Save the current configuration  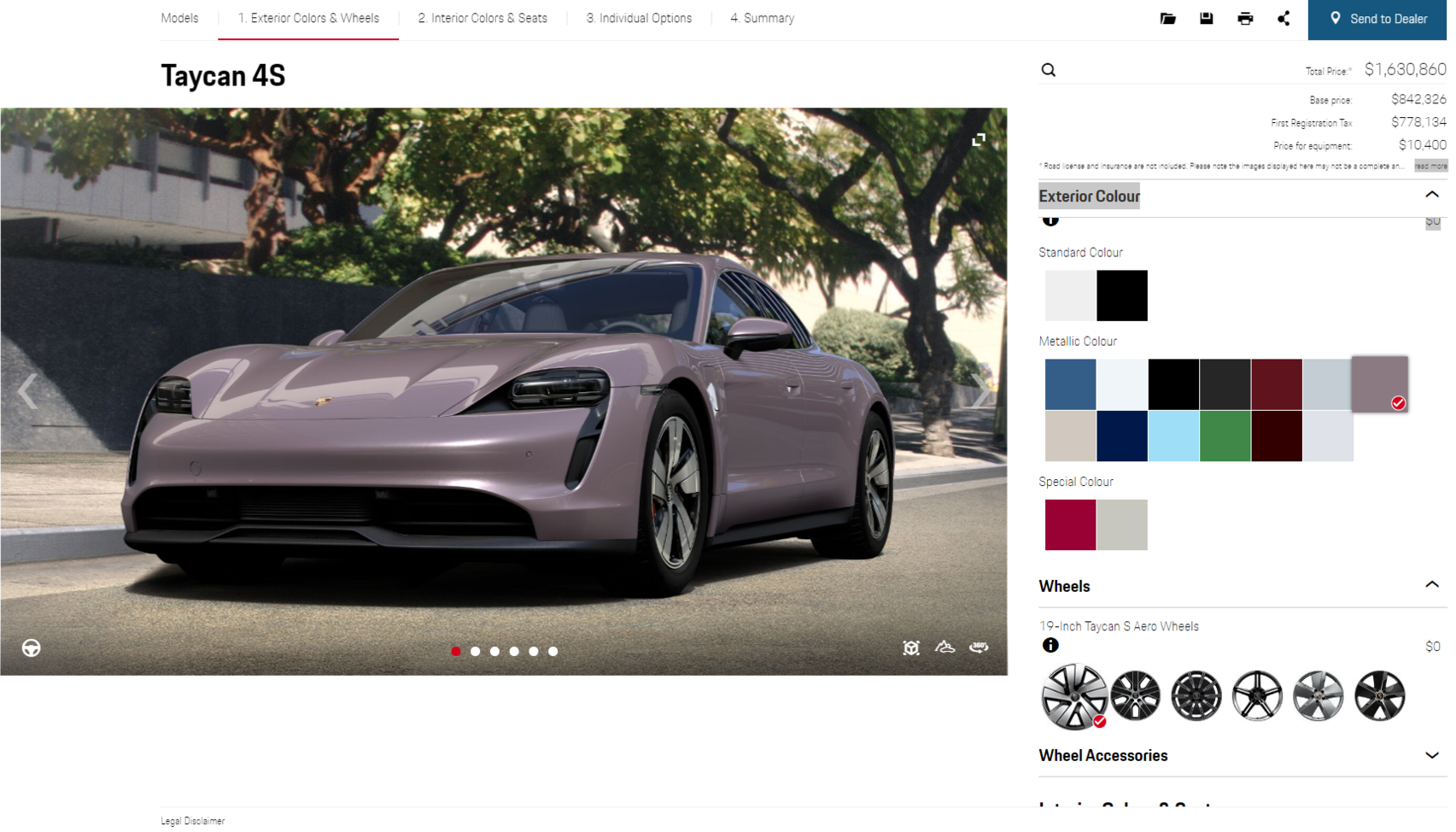click(x=1206, y=18)
